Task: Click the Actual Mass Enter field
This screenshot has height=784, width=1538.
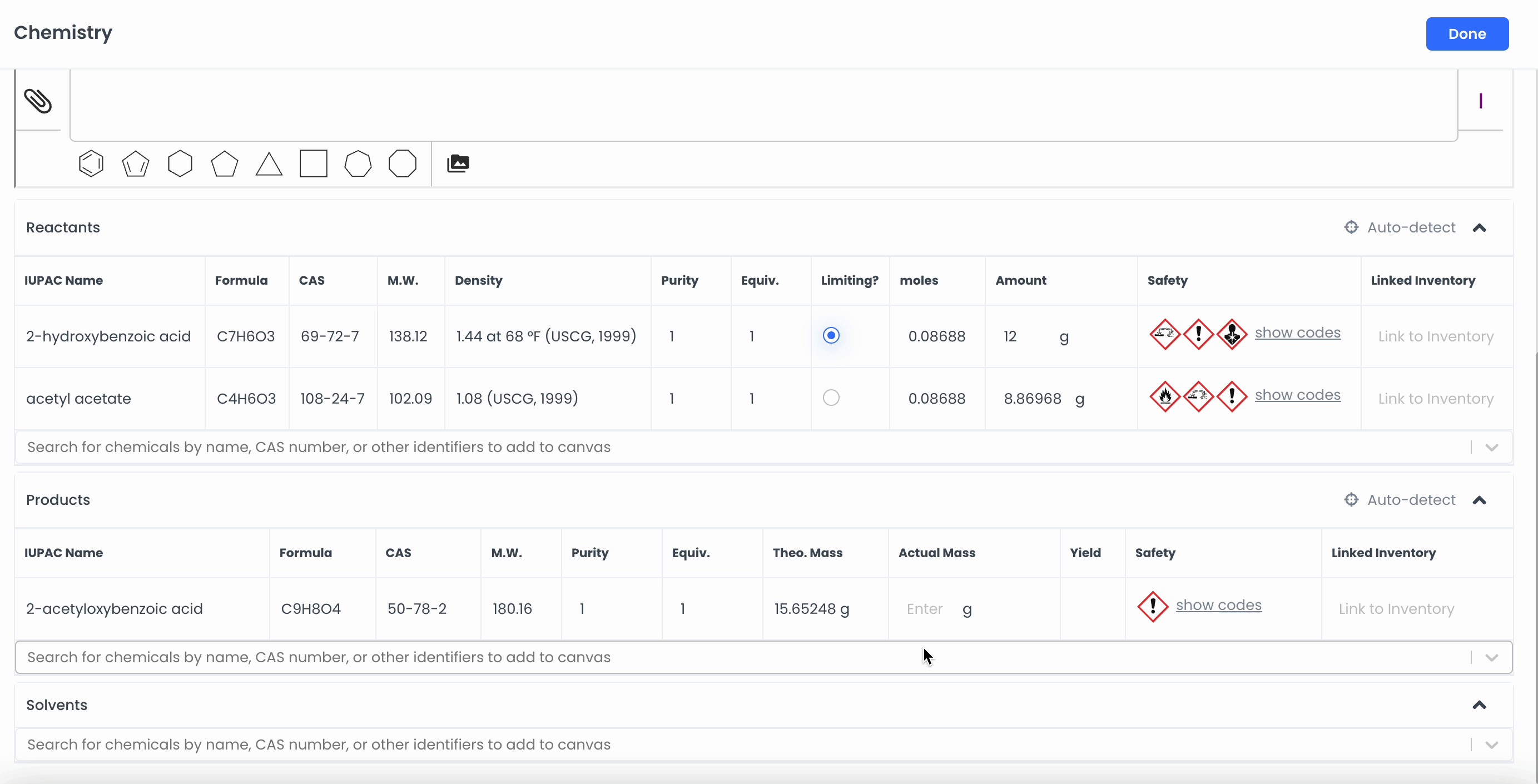Action: (925, 609)
